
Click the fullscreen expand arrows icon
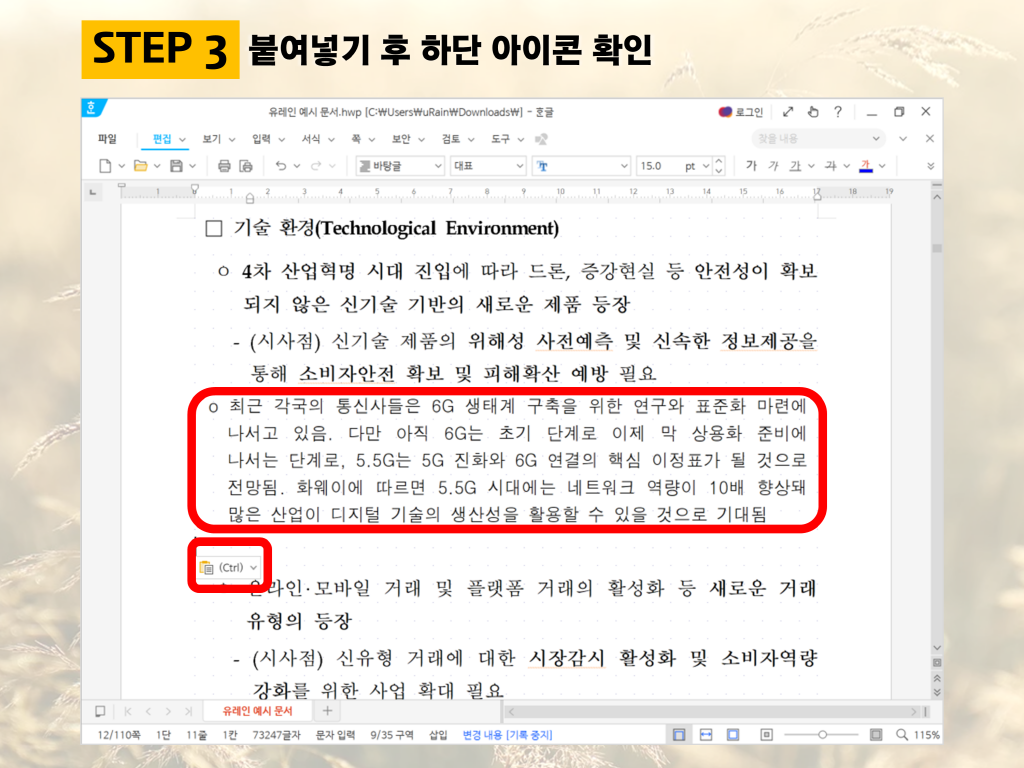pos(788,112)
